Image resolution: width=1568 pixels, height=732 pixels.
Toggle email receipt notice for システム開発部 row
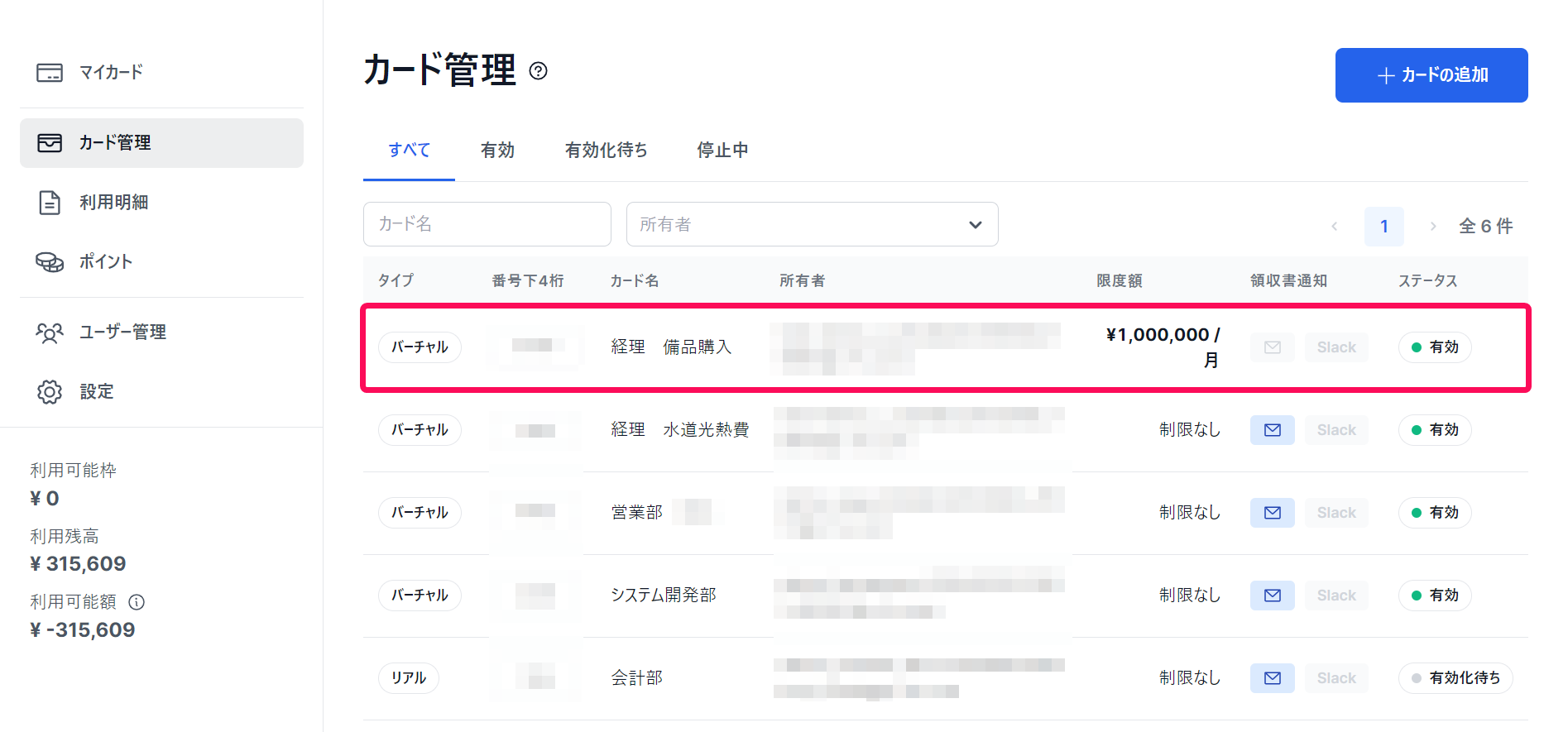point(1273,596)
